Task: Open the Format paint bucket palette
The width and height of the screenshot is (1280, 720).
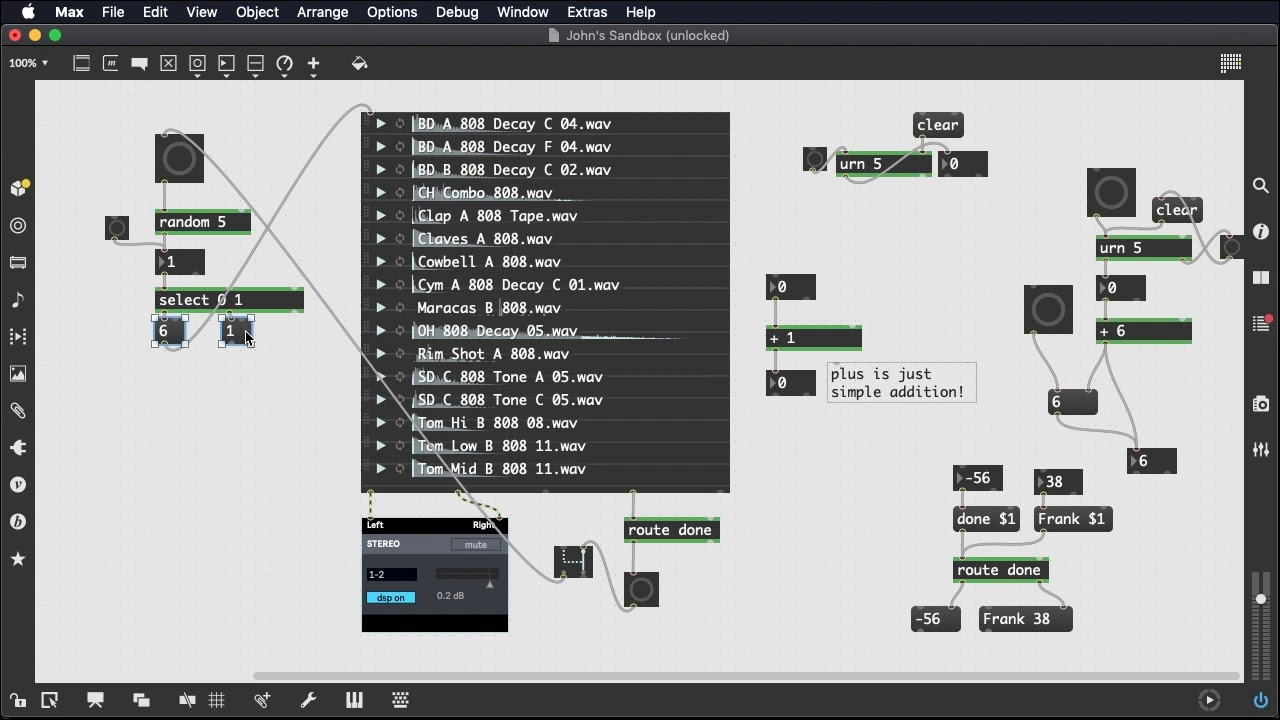Action: tap(360, 63)
